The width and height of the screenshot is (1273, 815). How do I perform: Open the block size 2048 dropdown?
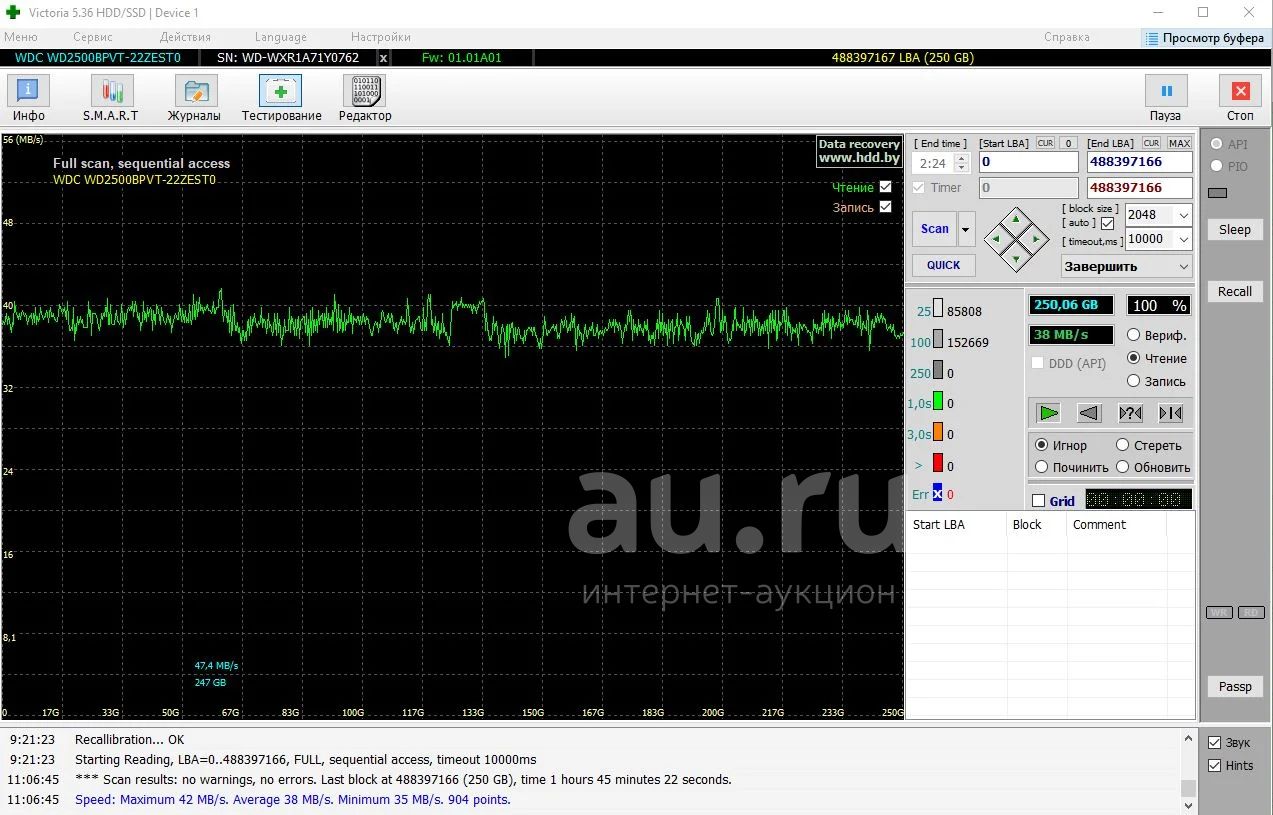(1184, 215)
